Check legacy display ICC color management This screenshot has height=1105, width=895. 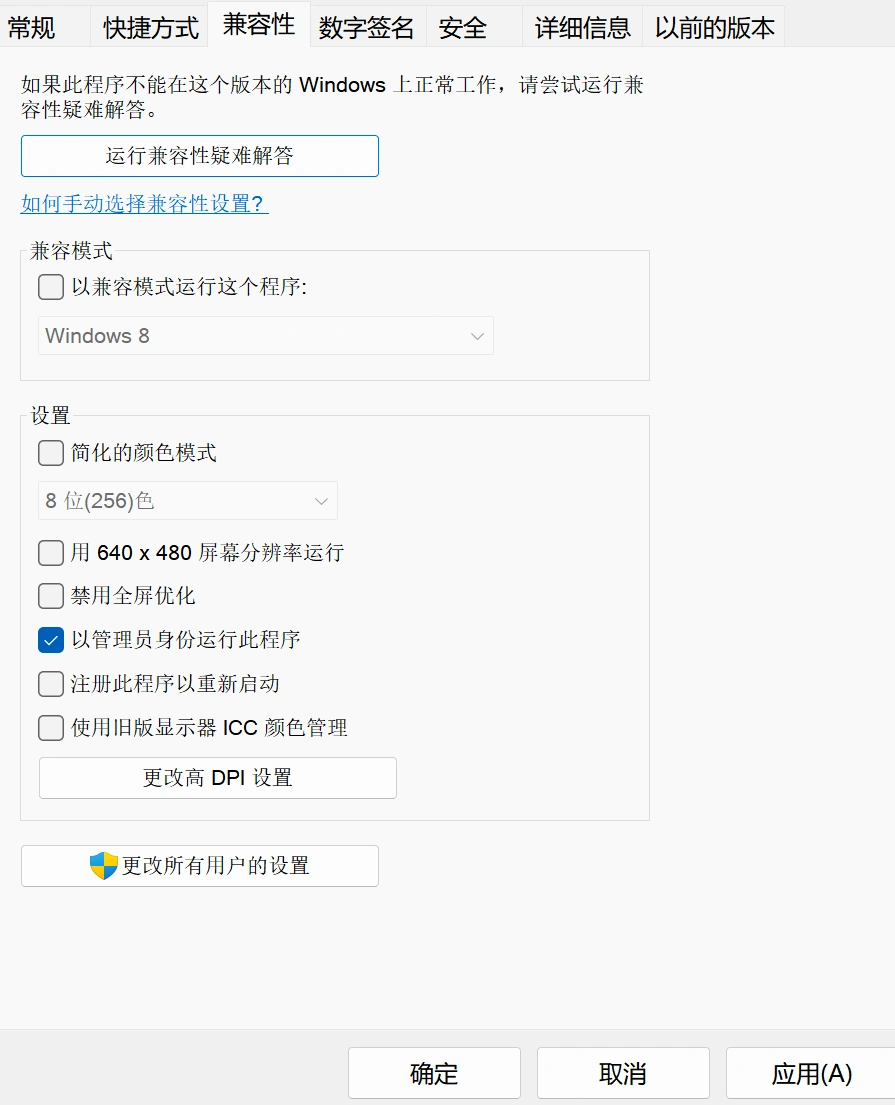click(50, 728)
